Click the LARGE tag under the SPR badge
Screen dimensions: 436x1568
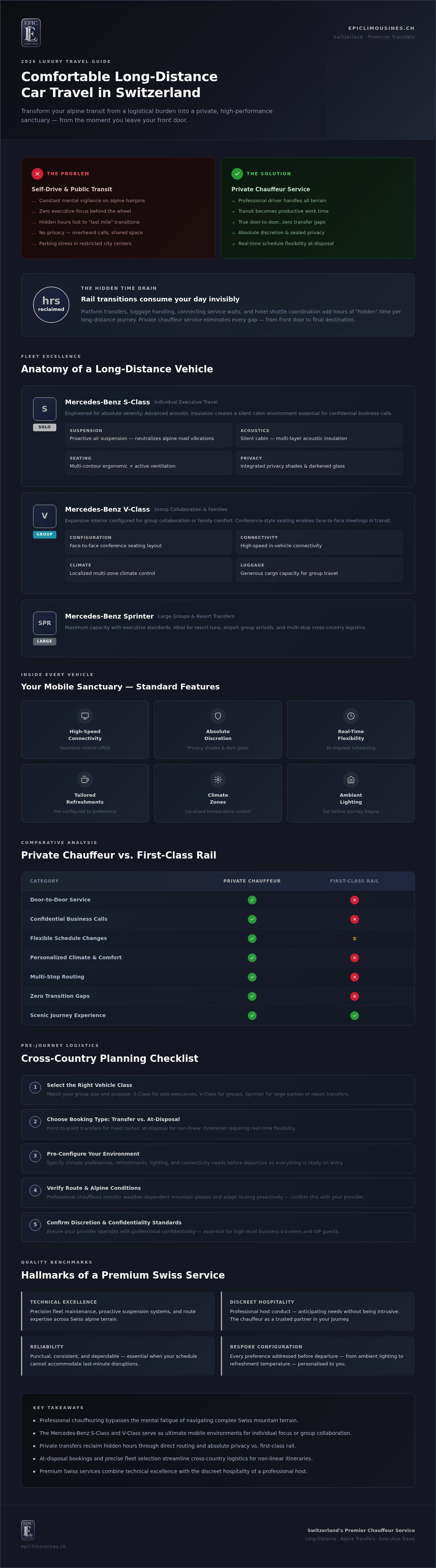coord(44,641)
